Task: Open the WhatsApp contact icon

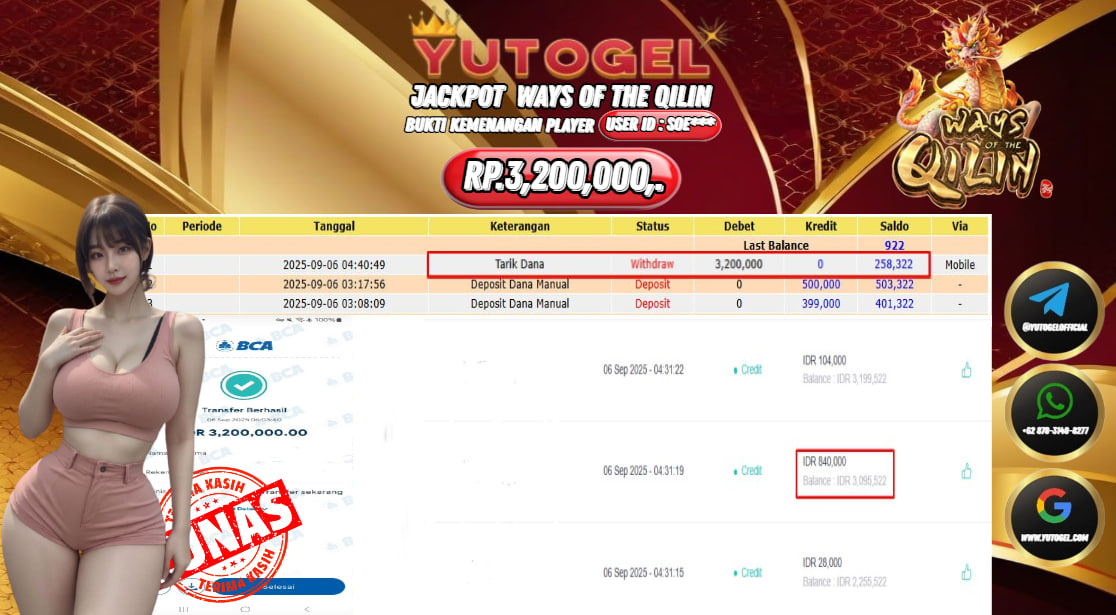Action: point(1054,414)
